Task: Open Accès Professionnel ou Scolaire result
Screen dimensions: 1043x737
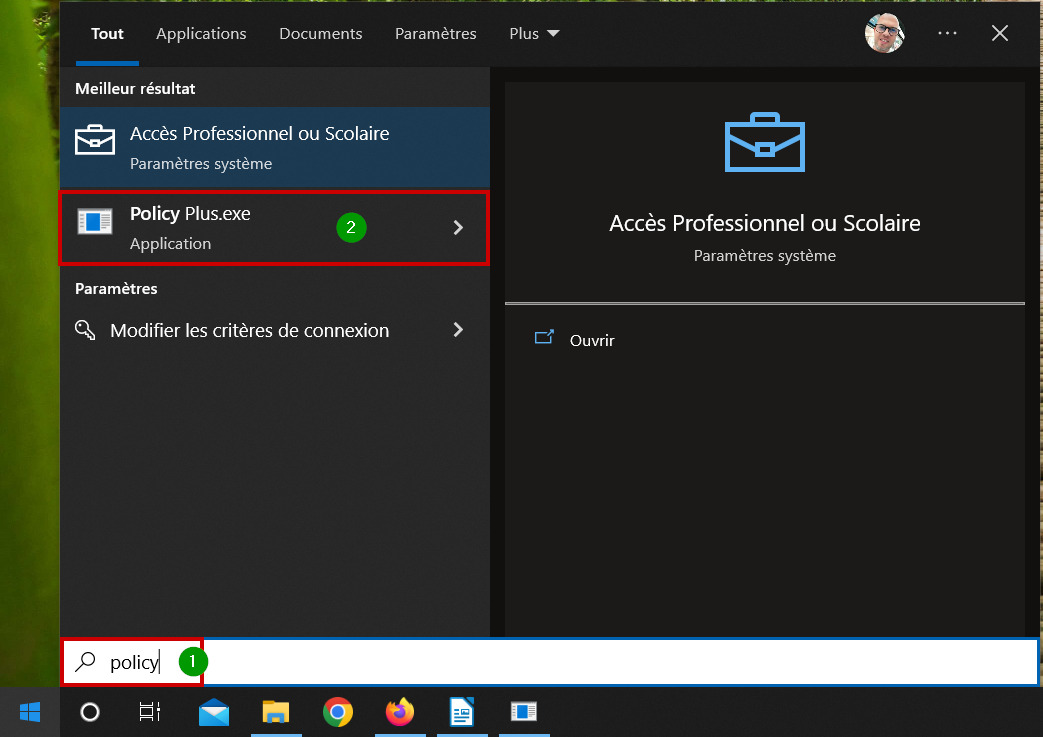Action: (x=275, y=147)
